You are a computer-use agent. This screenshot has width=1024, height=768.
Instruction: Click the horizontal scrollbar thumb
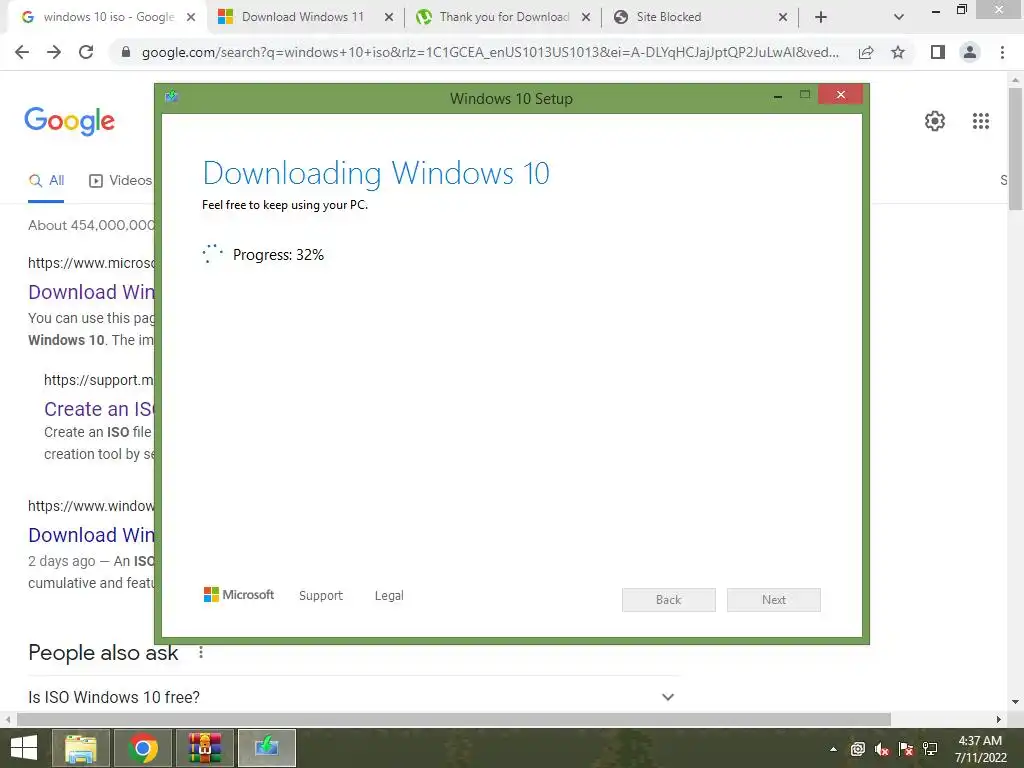[x=454, y=719]
